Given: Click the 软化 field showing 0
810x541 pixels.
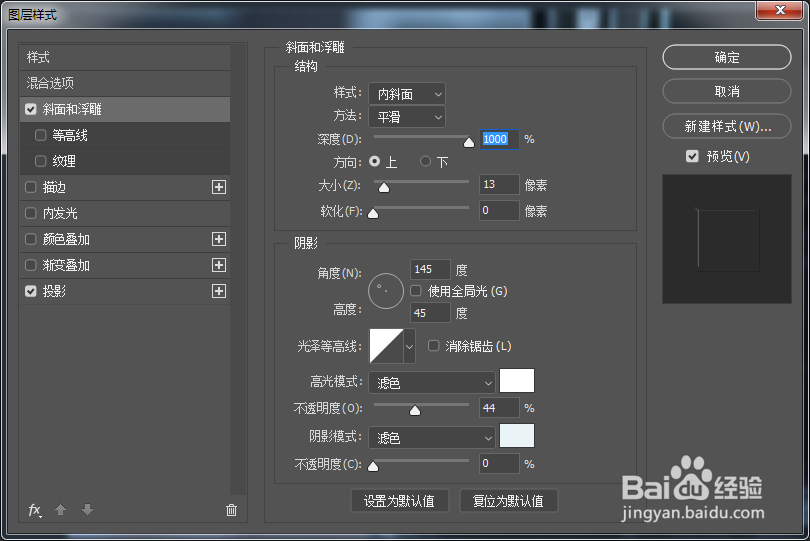Looking at the screenshot, I should pos(499,210).
